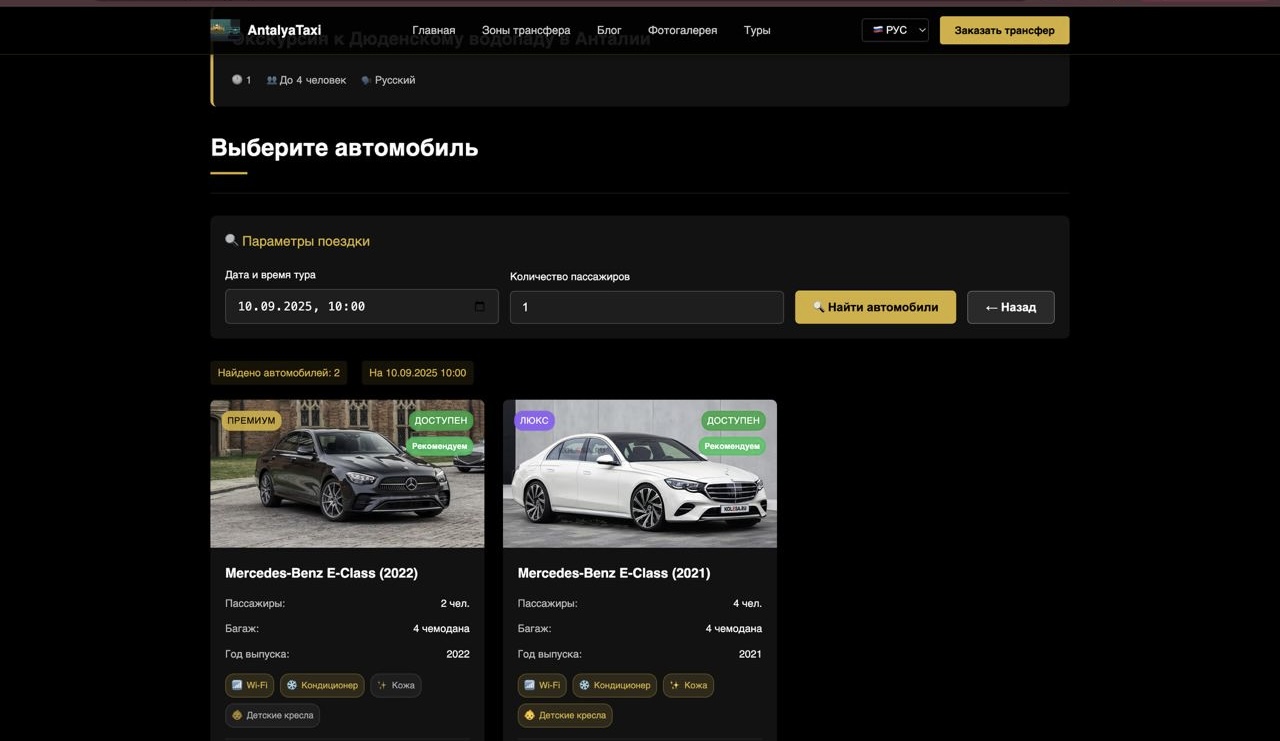Viewport: 1280px width, 741px height.
Task: Click the AntalyaTaxi logo icon
Action: [223, 29]
